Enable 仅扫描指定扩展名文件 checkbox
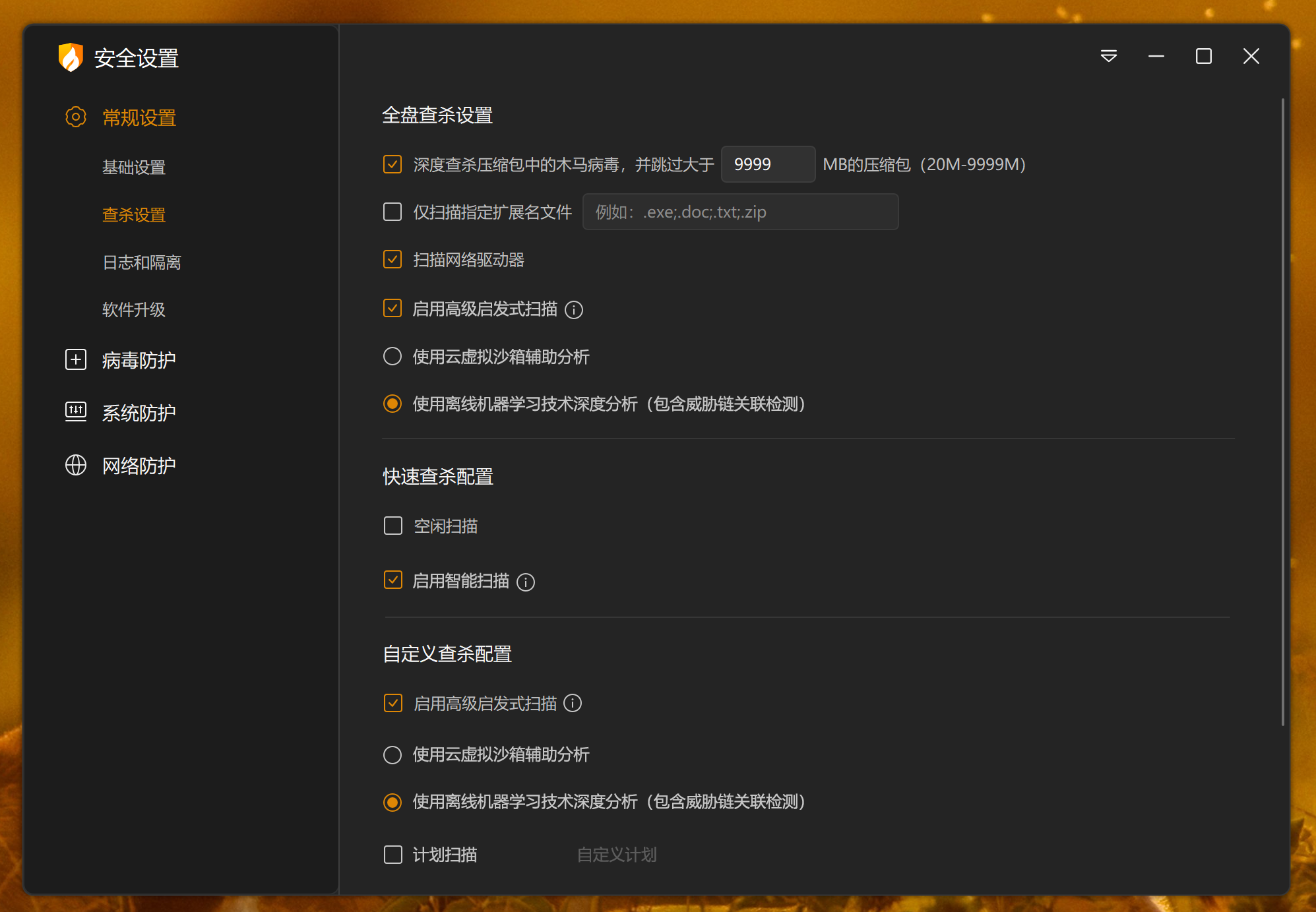The width and height of the screenshot is (1316, 912). click(392, 212)
